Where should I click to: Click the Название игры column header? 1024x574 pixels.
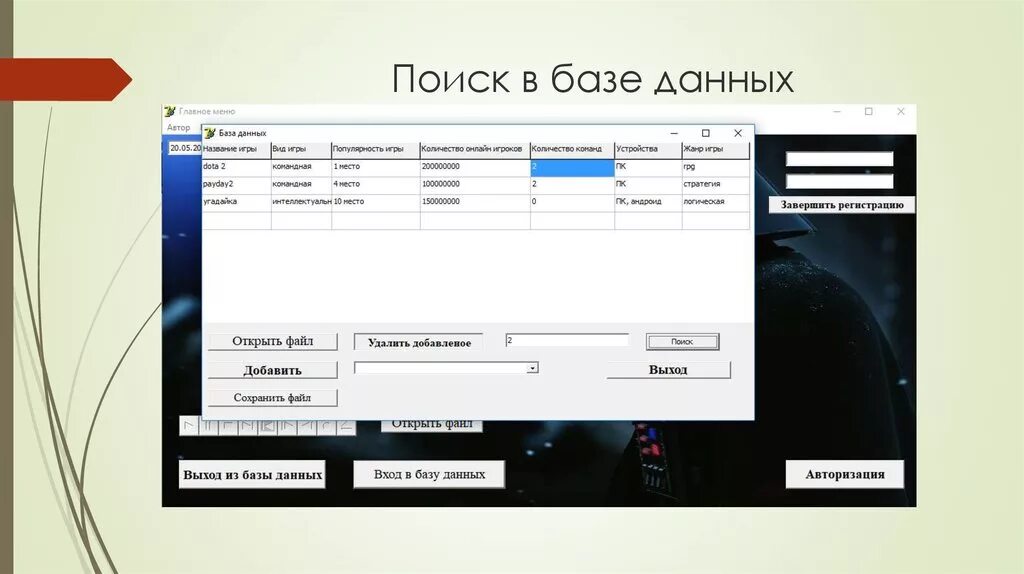coord(236,150)
